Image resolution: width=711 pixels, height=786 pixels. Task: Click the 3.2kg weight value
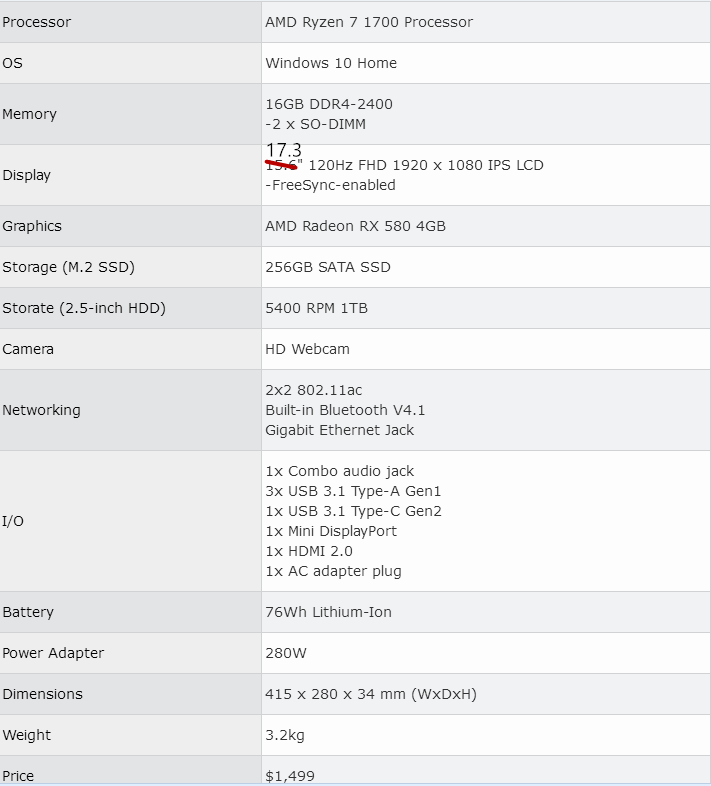[x=285, y=735]
